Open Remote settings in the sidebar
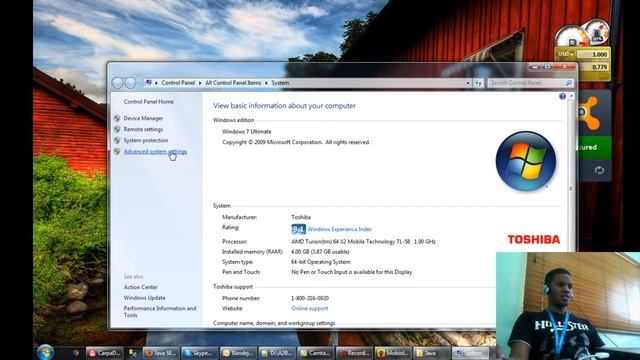Viewport: 640px width, 360px height. click(143, 129)
